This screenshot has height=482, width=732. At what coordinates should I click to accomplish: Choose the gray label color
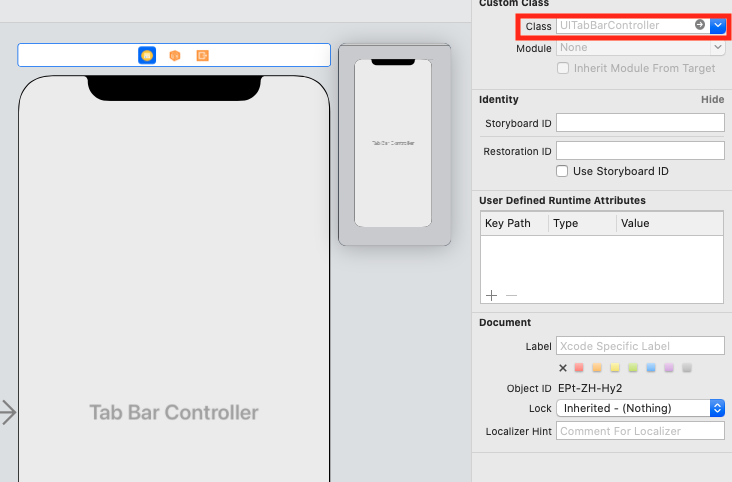point(687,368)
